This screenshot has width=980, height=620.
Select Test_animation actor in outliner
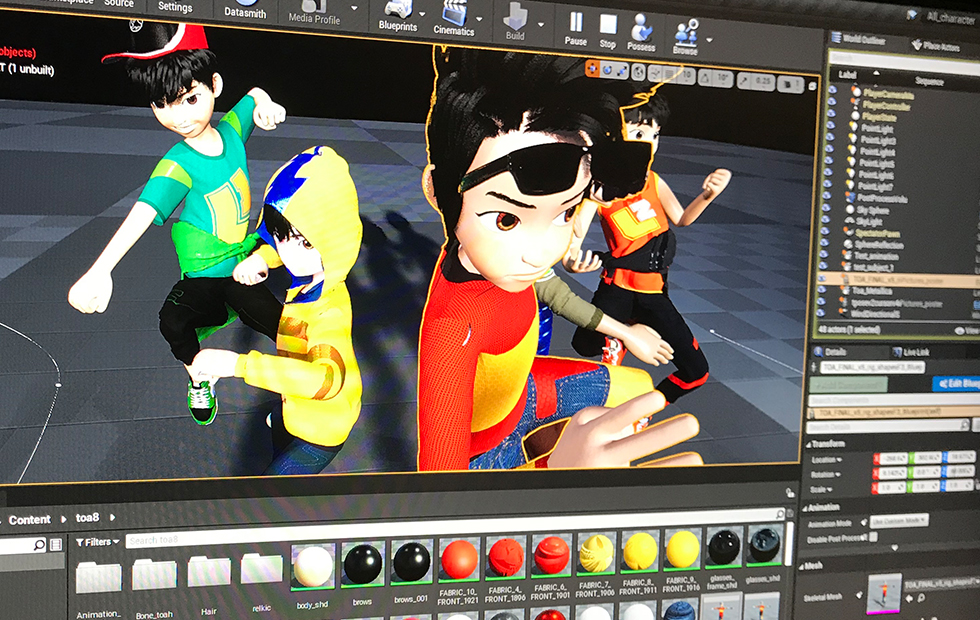[x=876, y=256]
